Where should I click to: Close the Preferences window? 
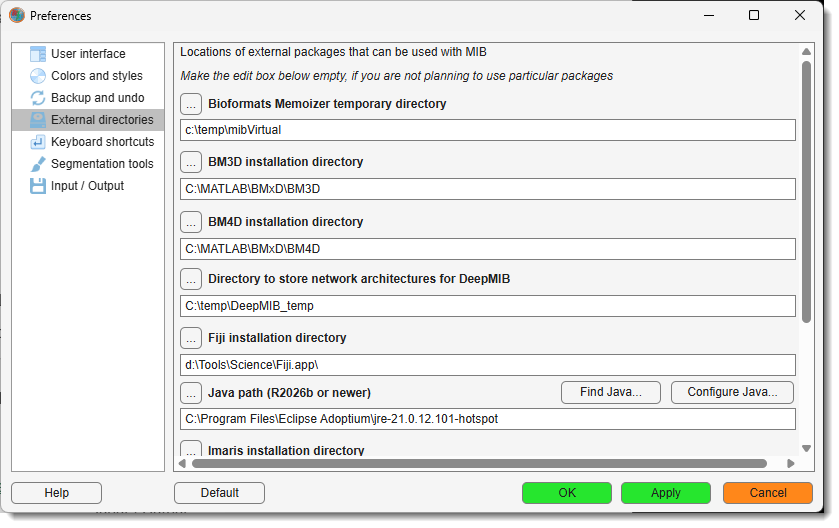[x=800, y=16]
